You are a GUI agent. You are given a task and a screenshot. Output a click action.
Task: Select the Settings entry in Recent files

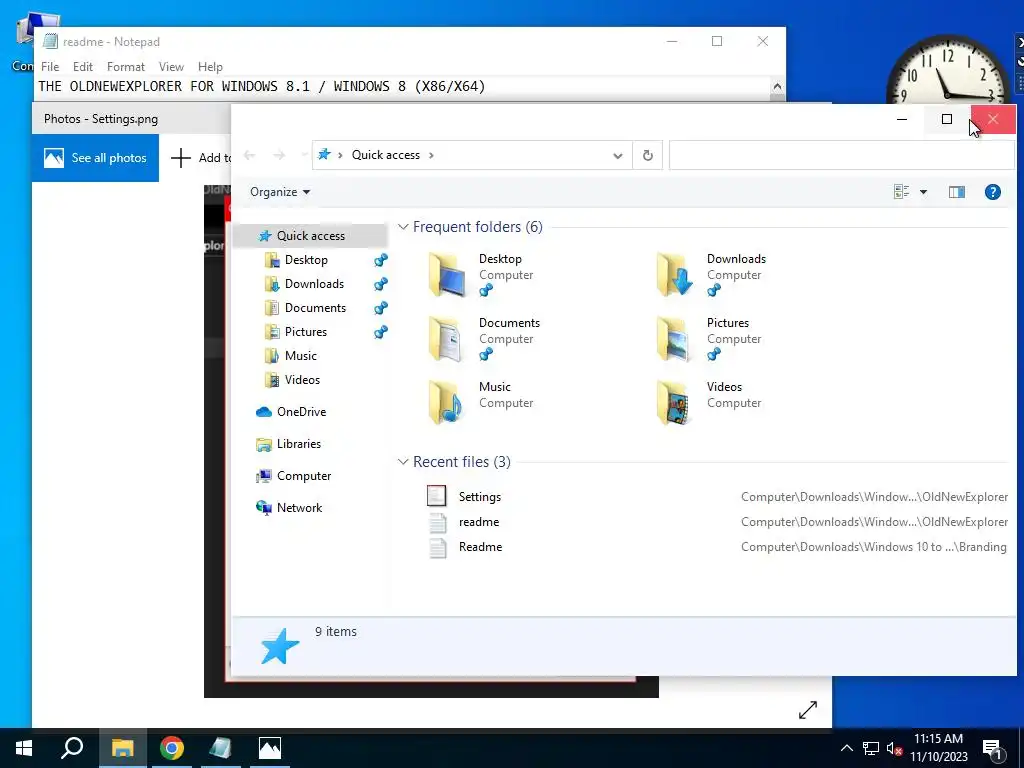click(716, 497)
